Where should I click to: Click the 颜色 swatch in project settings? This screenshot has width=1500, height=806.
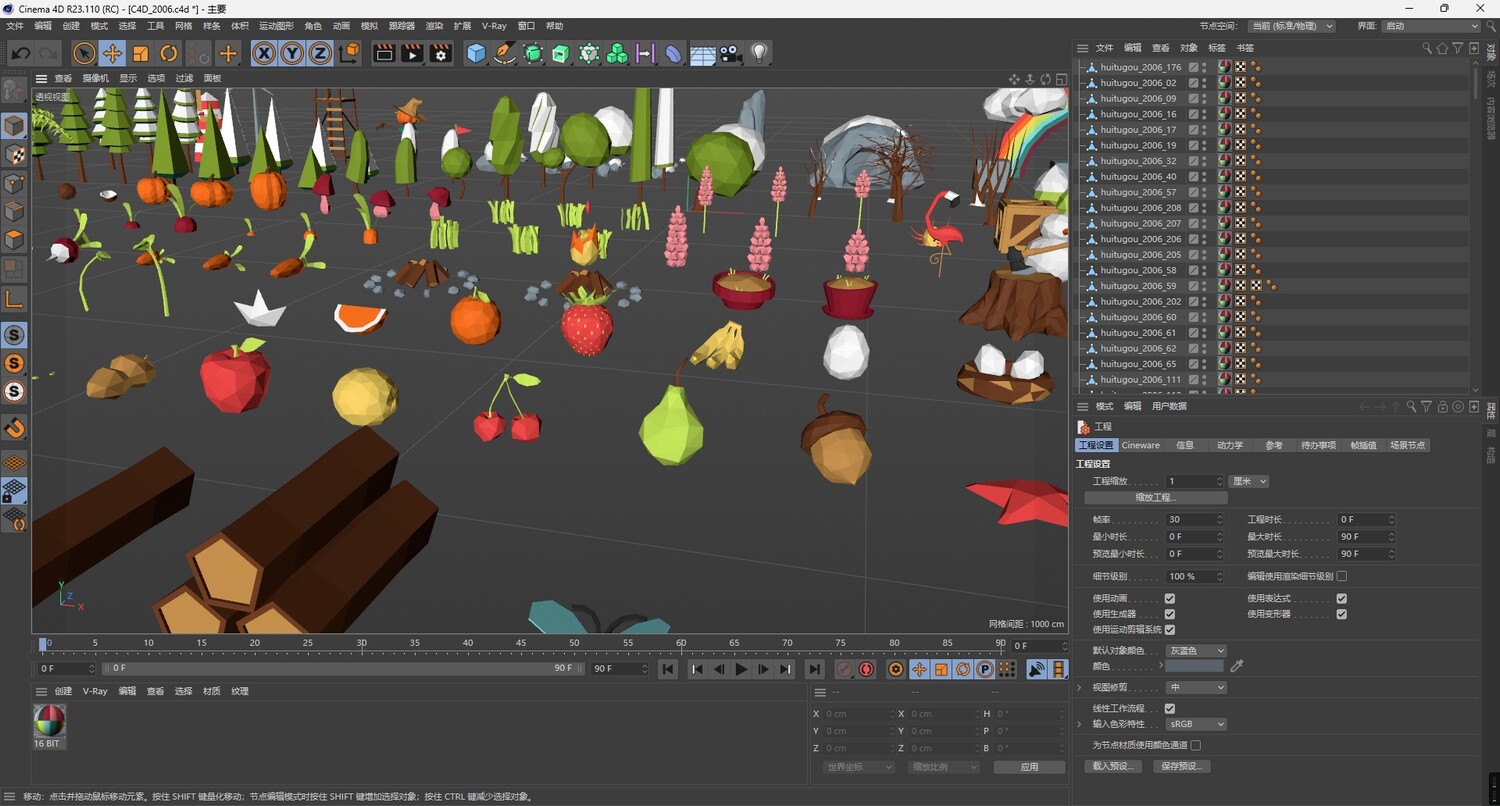pos(1194,666)
